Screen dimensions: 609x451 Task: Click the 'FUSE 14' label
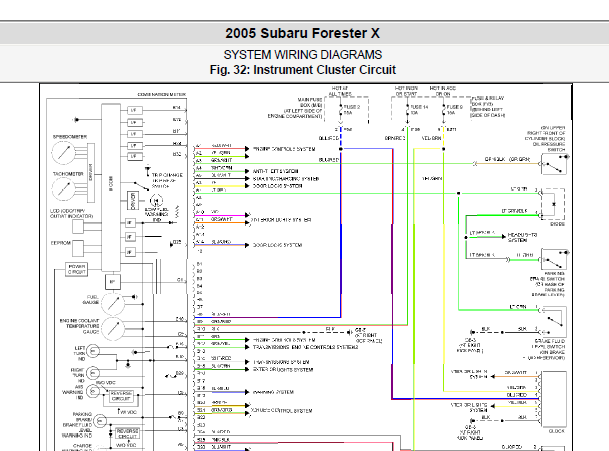(419, 107)
